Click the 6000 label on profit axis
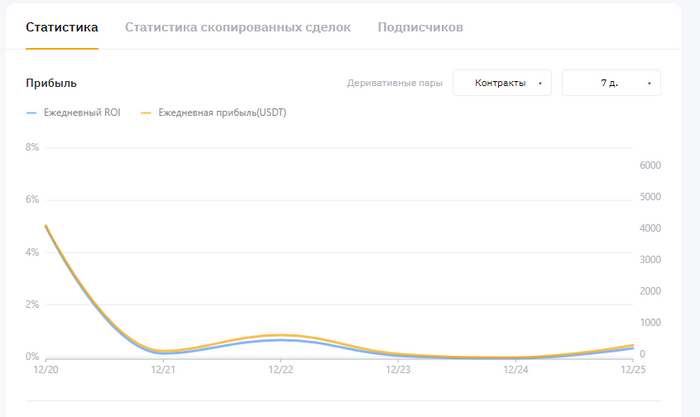The image size is (700, 417). [651, 165]
